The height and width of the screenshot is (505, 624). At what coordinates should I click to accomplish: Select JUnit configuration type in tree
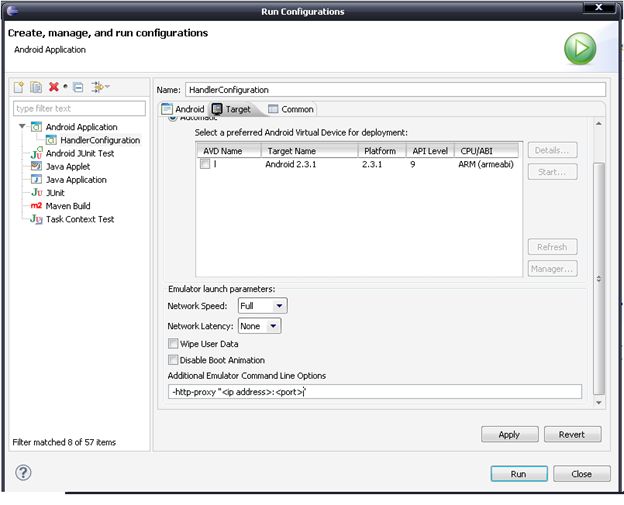click(x=55, y=193)
